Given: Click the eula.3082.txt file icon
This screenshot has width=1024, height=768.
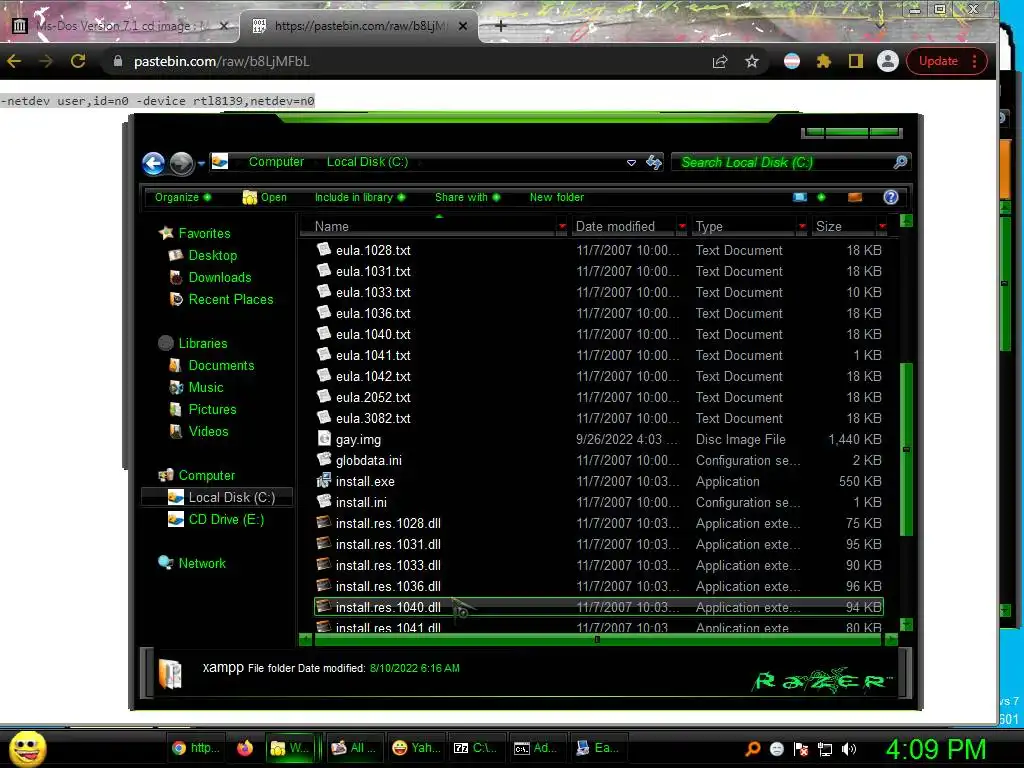Looking at the screenshot, I should point(324,417).
